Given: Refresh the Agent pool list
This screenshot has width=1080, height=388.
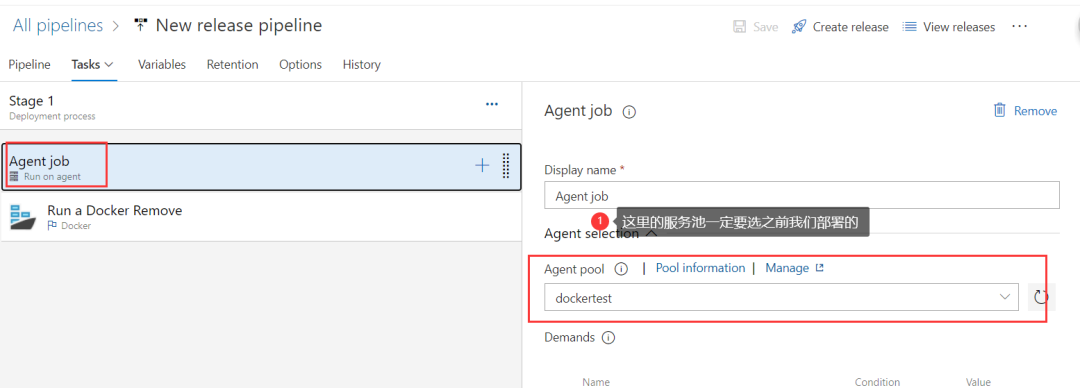Looking at the screenshot, I should [x=1041, y=297].
